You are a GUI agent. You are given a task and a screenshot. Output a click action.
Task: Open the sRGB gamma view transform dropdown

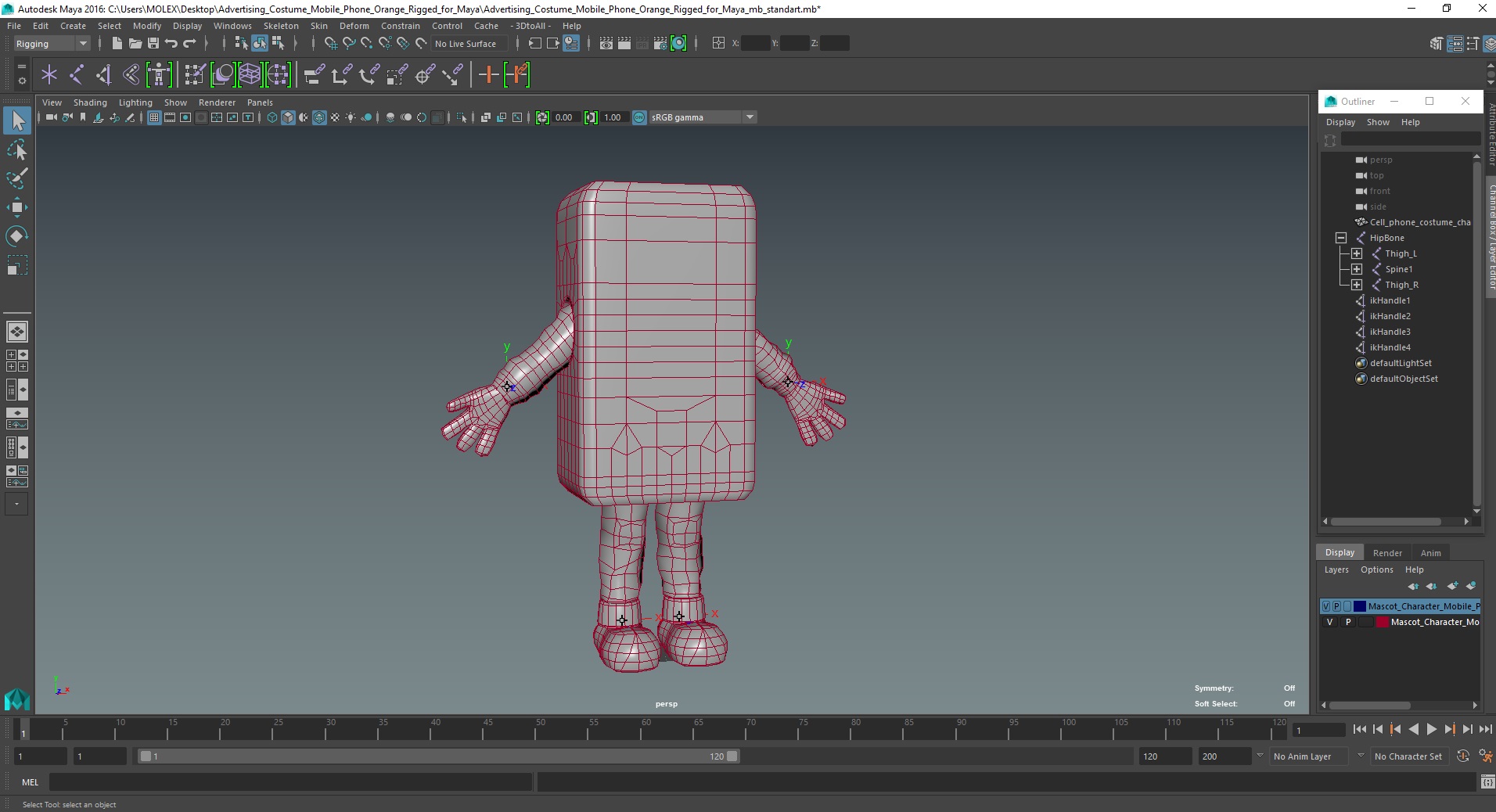tap(750, 117)
